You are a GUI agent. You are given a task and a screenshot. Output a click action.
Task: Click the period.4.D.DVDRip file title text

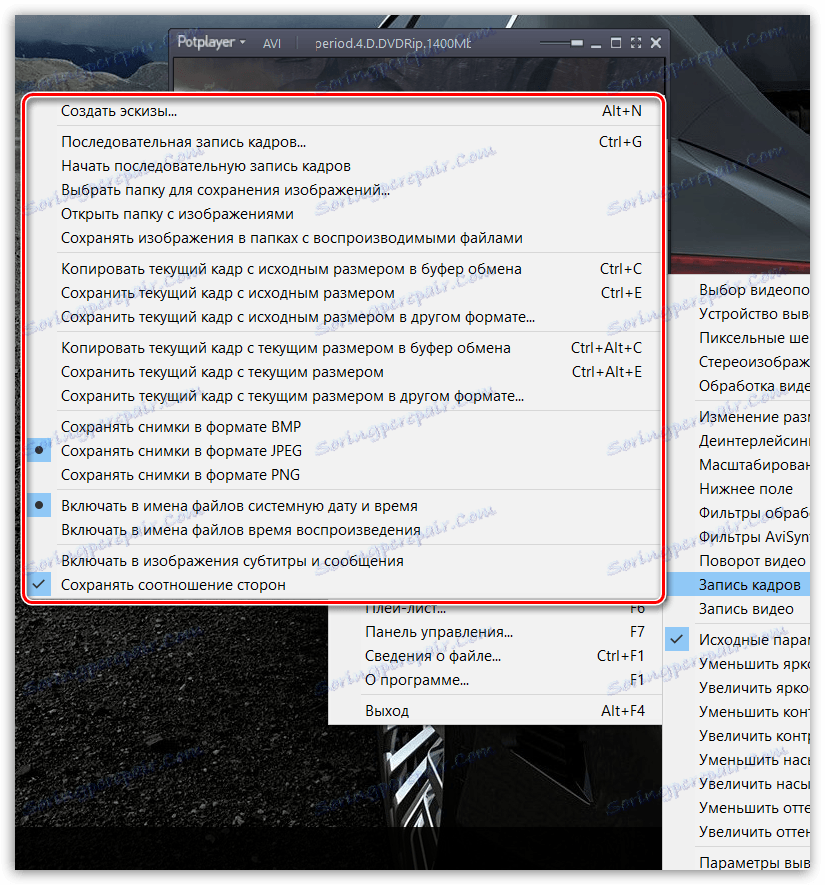click(x=393, y=43)
